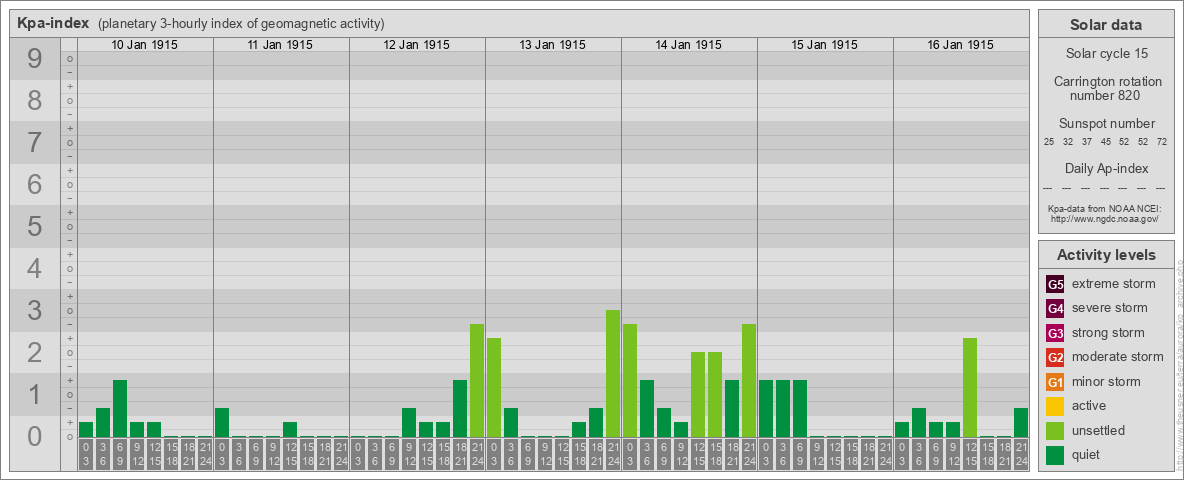Click the 'unsettled' legend label

click(1098, 430)
